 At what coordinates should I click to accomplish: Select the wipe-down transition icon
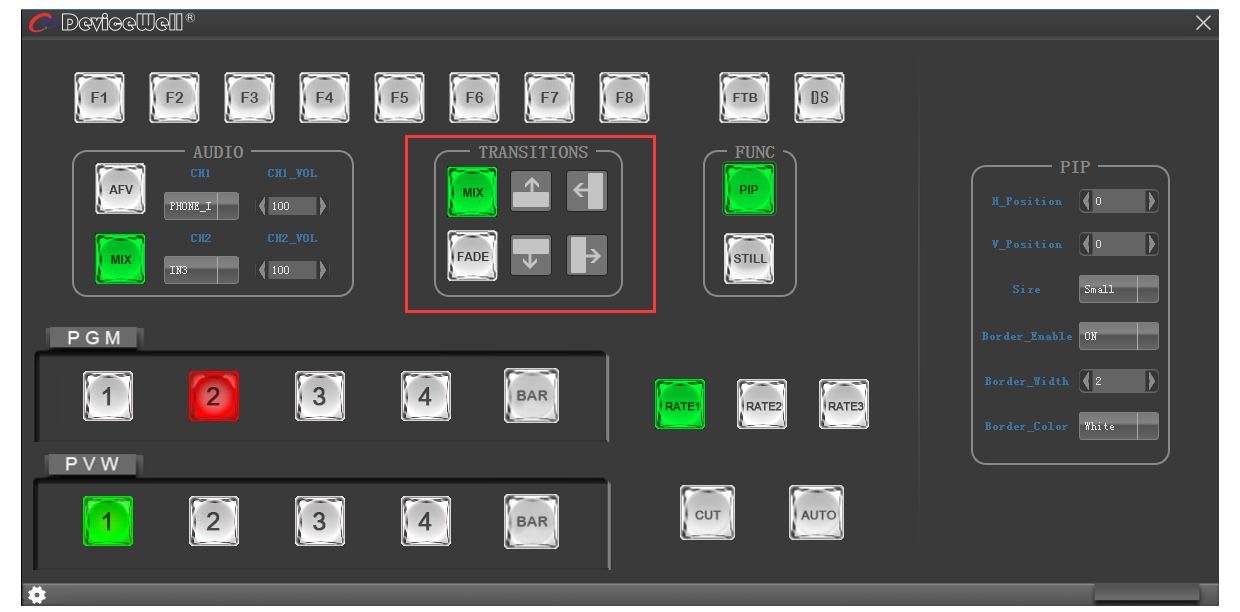click(x=531, y=255)
